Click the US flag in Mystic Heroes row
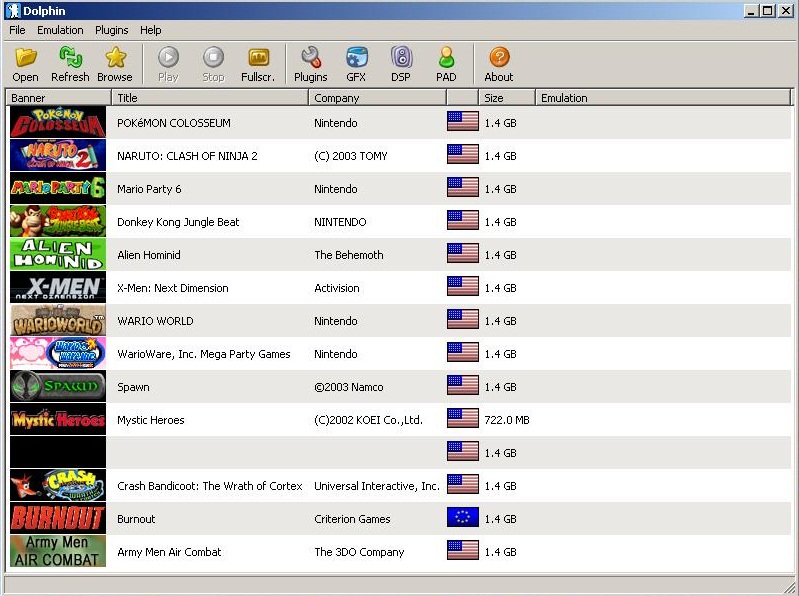799x596 pixels. (463, 418)
